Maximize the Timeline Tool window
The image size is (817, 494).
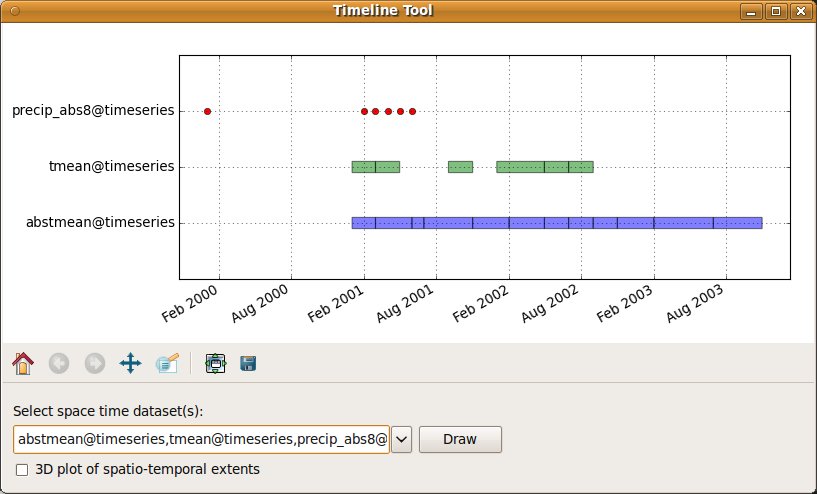tap(775, 11)
